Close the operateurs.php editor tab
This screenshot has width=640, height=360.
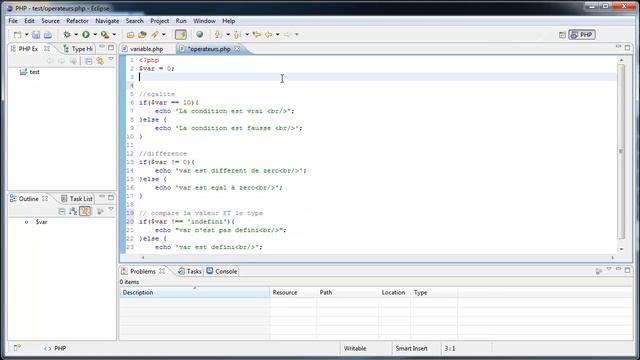(237, 49)
